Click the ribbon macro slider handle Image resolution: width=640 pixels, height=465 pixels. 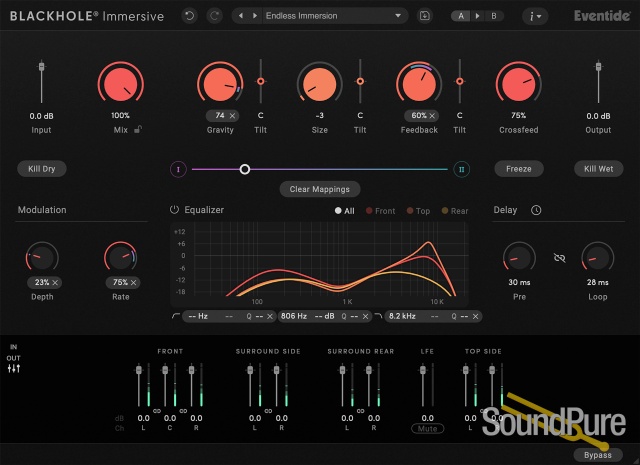[245, 169]
